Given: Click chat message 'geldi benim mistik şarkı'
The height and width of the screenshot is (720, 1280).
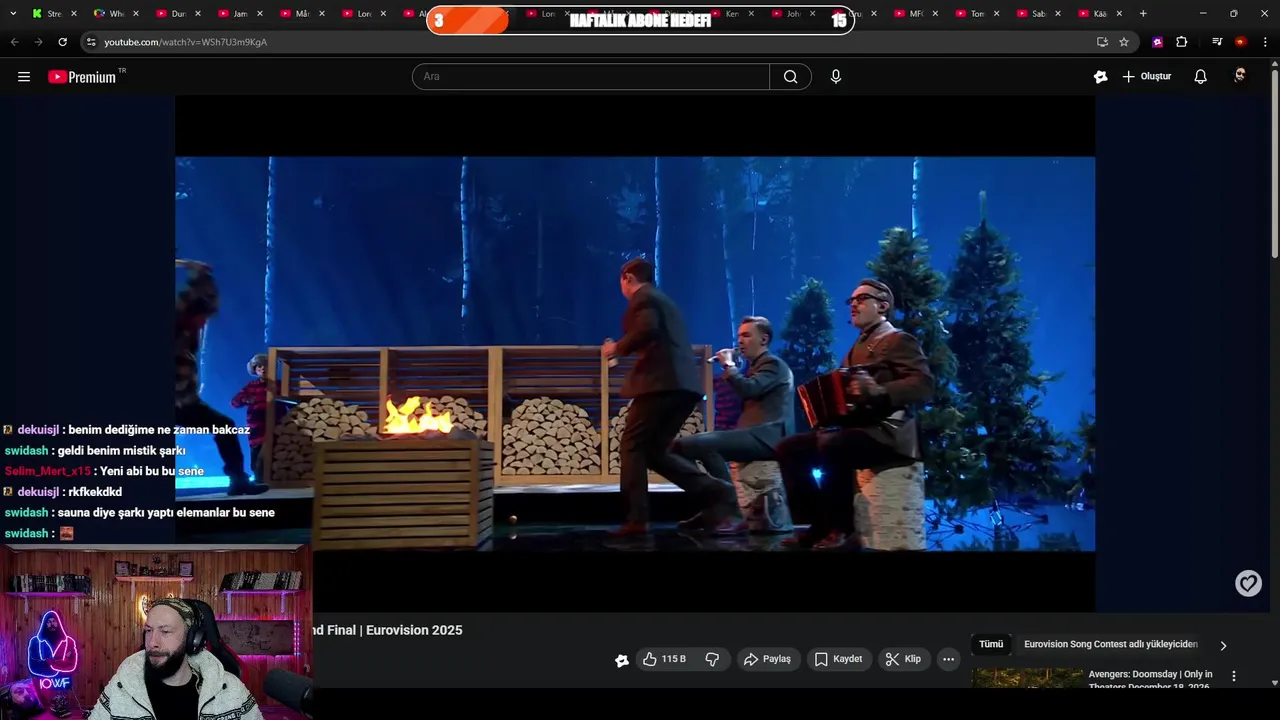Looking at the screenshot, I should tap(122, 451).
